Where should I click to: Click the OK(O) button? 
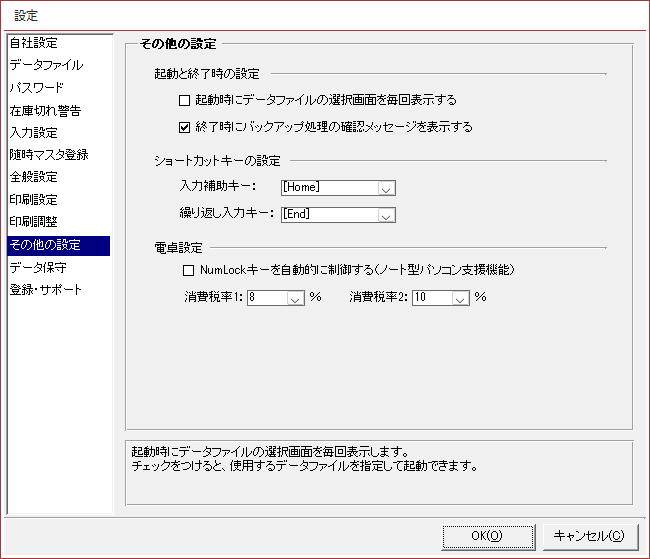(488, 537)
